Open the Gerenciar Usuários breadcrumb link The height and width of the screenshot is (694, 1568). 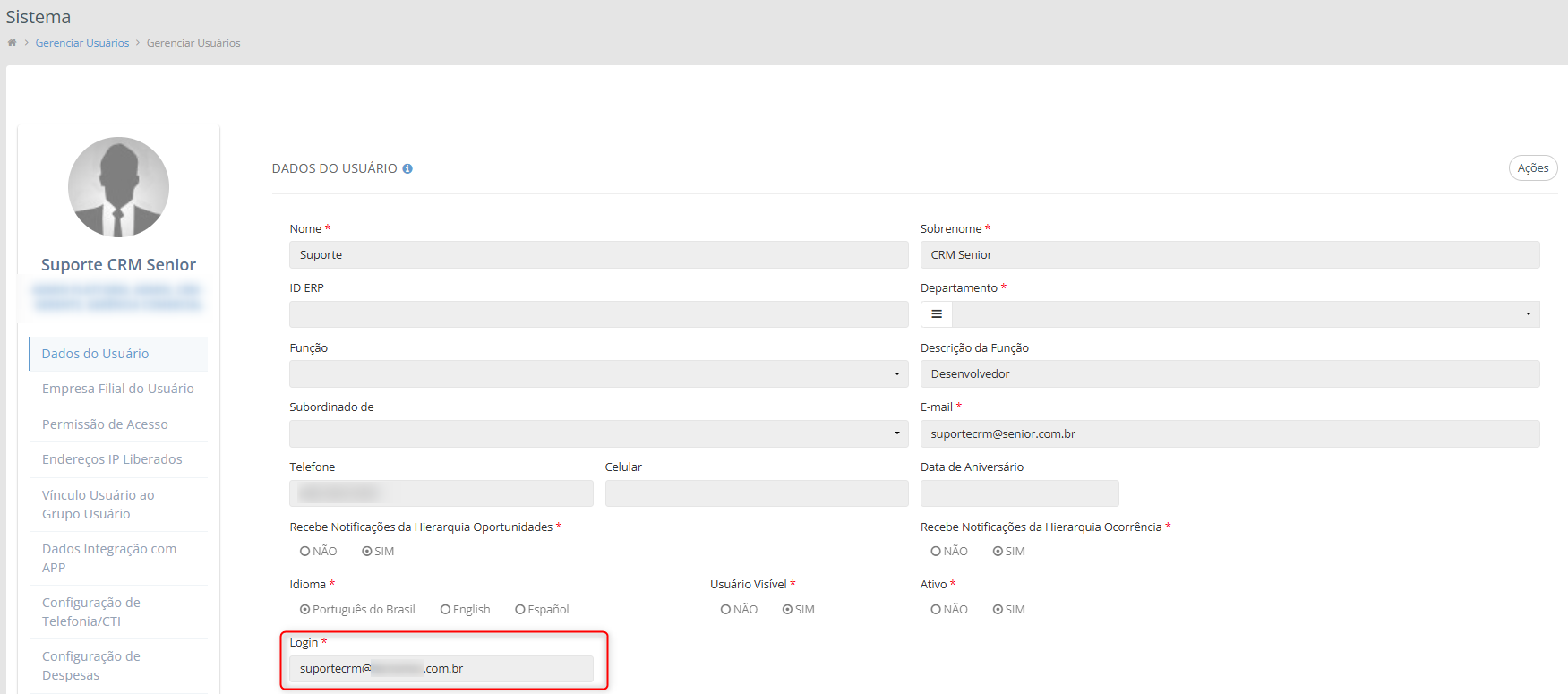(x=82, y=43)
